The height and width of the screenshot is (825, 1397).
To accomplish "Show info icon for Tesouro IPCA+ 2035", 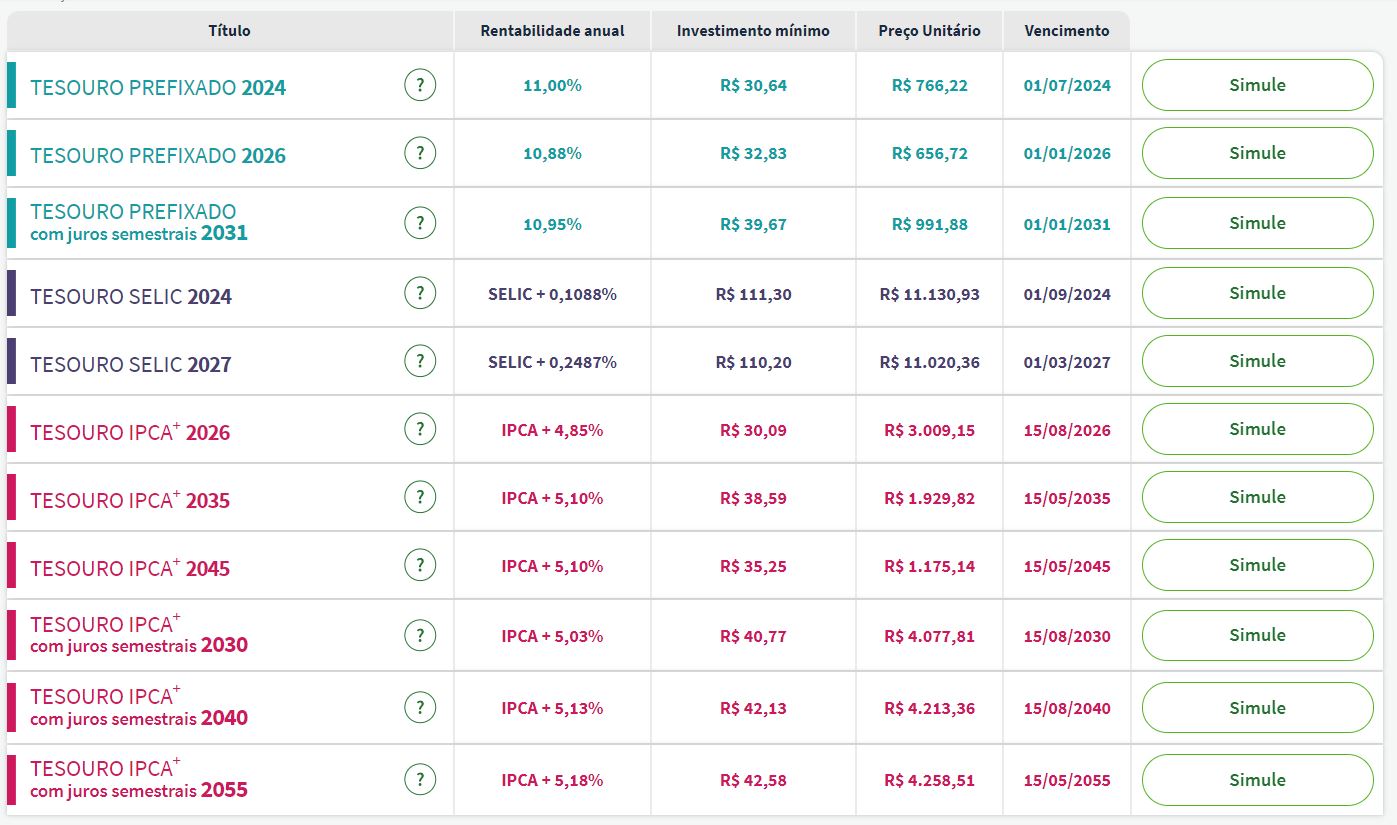I will [x=420, y=498].
